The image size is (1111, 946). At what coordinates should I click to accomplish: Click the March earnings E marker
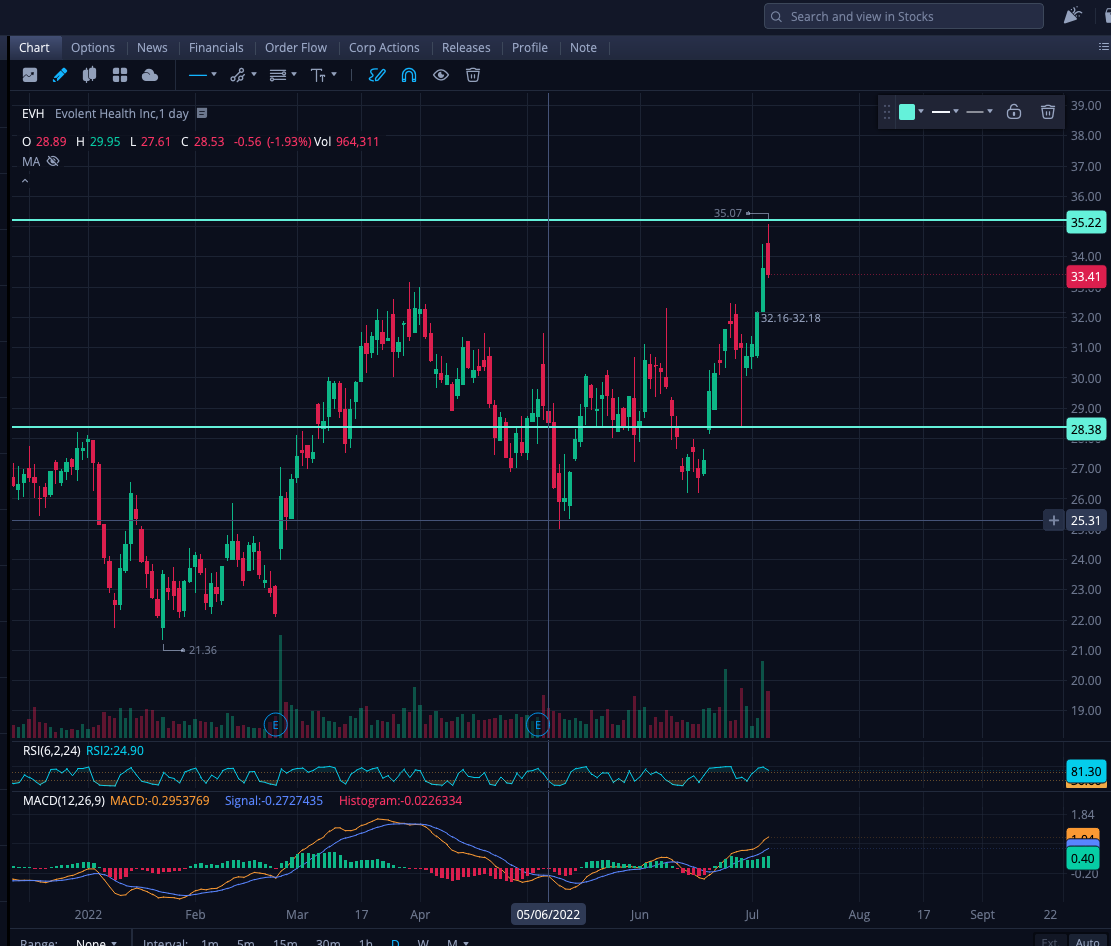pyautogui.click(x=276, y=725)
